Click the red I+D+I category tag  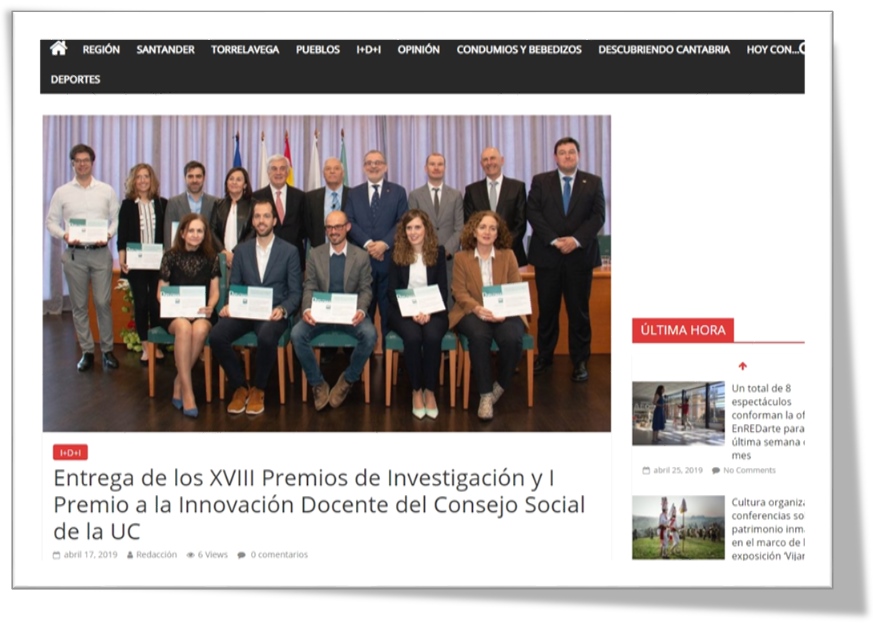click(x=70, y=453)
